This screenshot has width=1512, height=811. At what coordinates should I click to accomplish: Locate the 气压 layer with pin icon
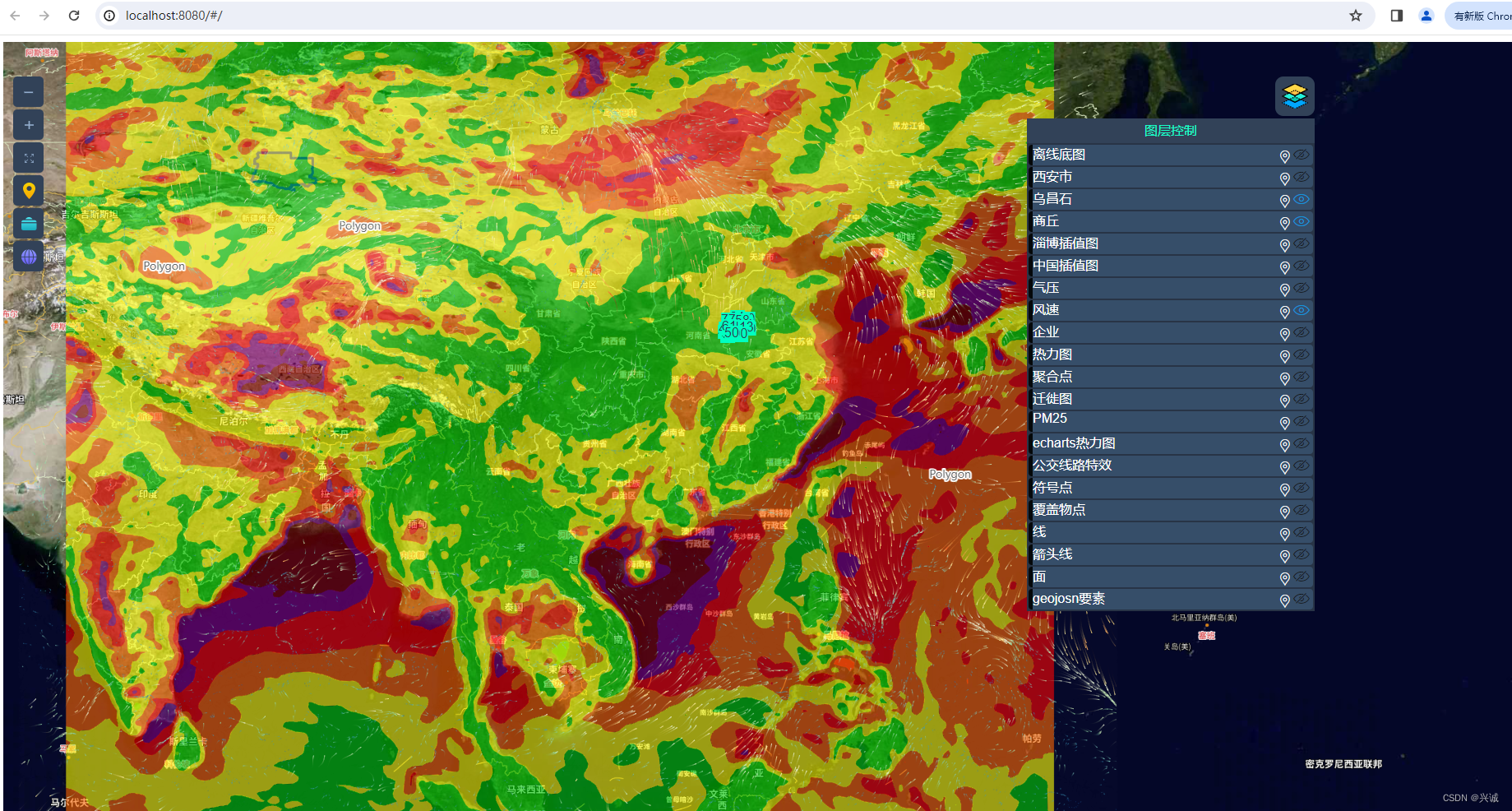pyautogui.click(x=1284, y=290)
